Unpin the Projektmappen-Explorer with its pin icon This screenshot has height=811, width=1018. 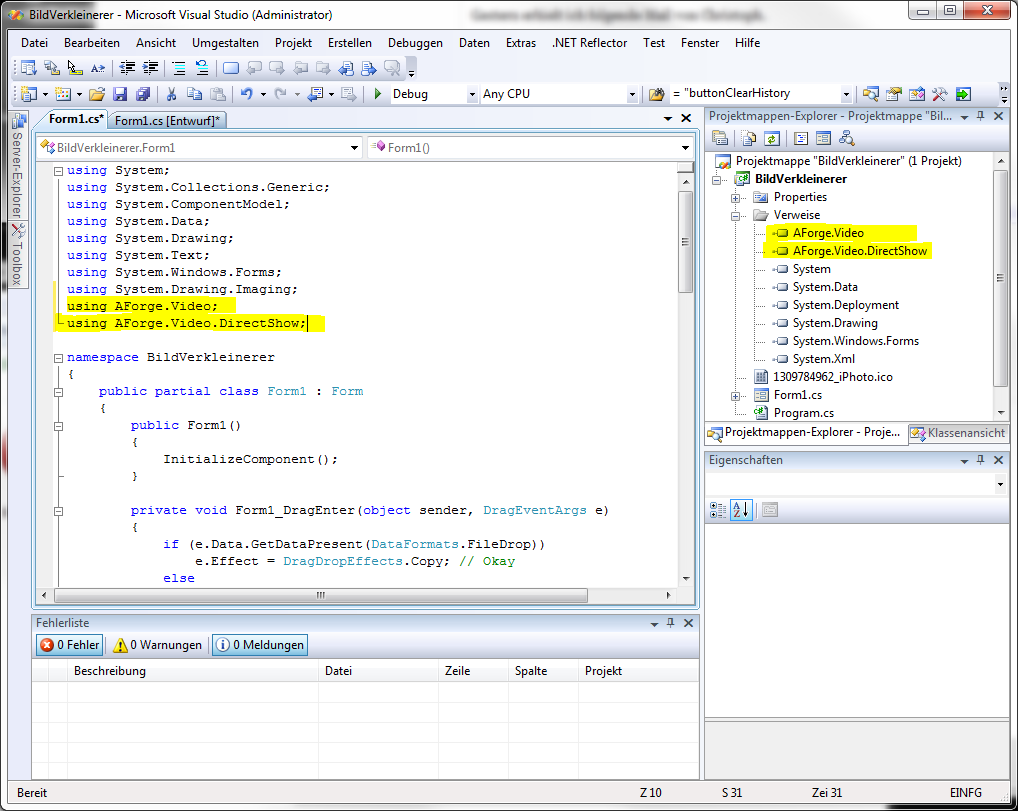981,115
